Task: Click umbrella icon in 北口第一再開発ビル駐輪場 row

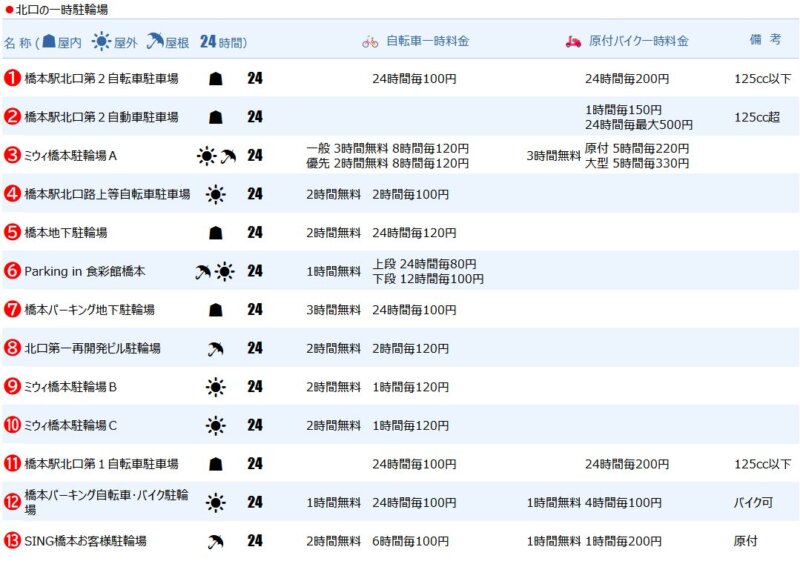Action: click(216, 349)
